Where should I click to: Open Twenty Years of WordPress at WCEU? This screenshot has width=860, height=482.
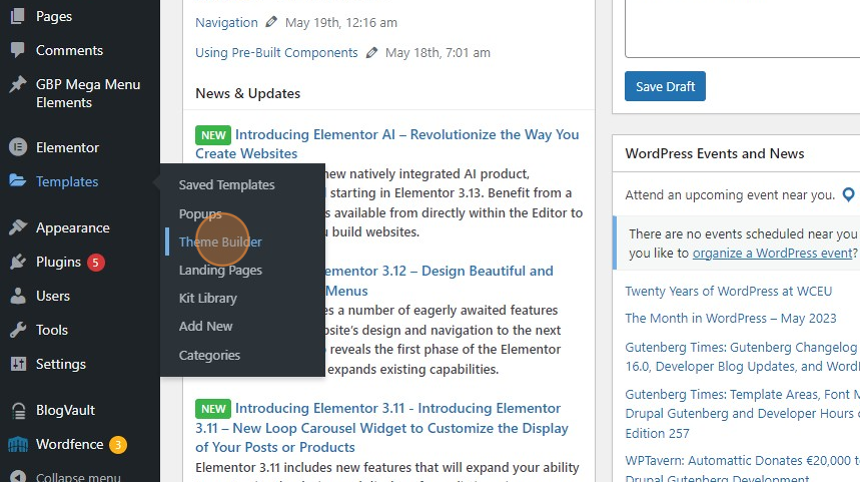728,291
